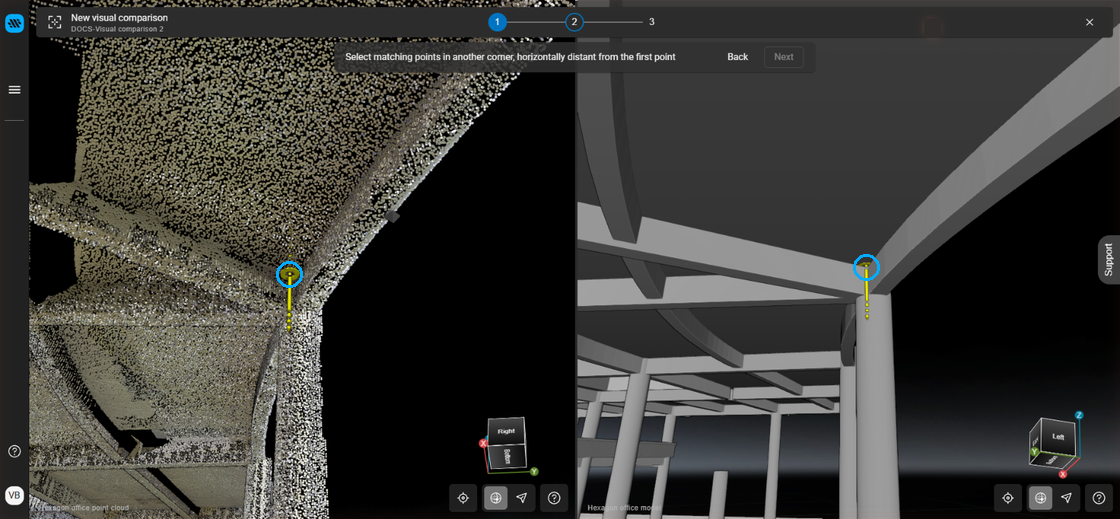Select orbit mode in the point cloud viewer
The image size is (1120, 519).
coord(496,498)
